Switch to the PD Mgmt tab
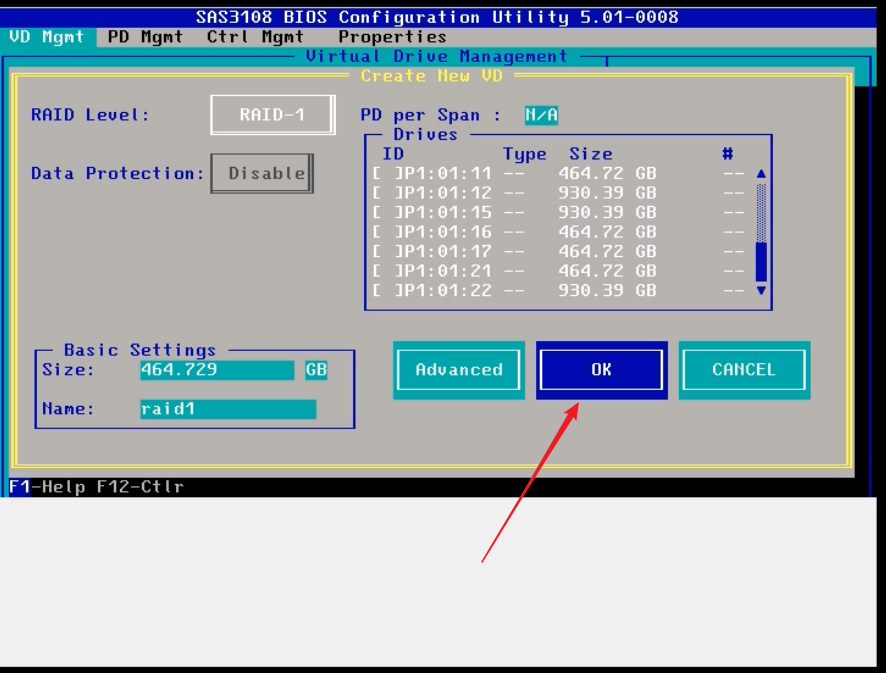The height and width of the screenshot is (673, 886). pyautogui.click(x=145, y=37)
